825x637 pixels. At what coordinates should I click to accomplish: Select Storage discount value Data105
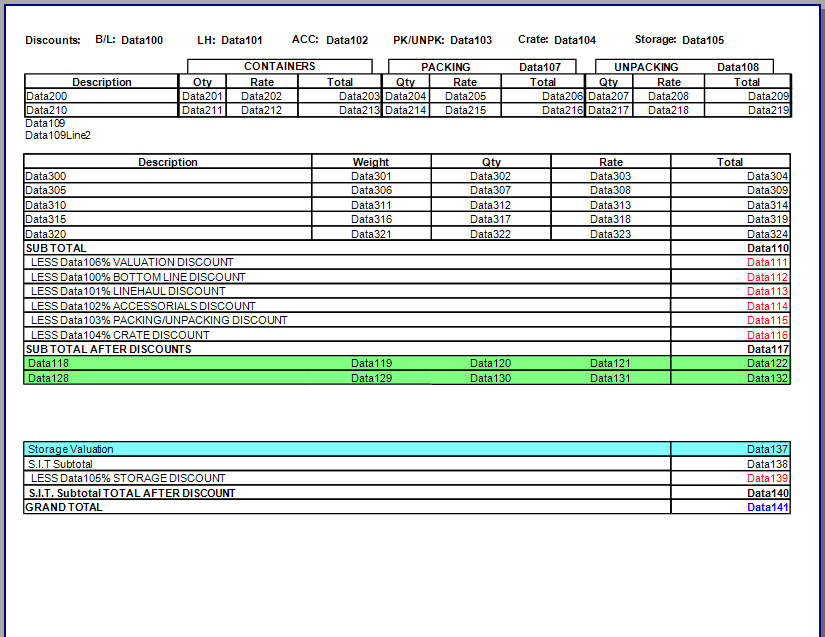[703, 40]
